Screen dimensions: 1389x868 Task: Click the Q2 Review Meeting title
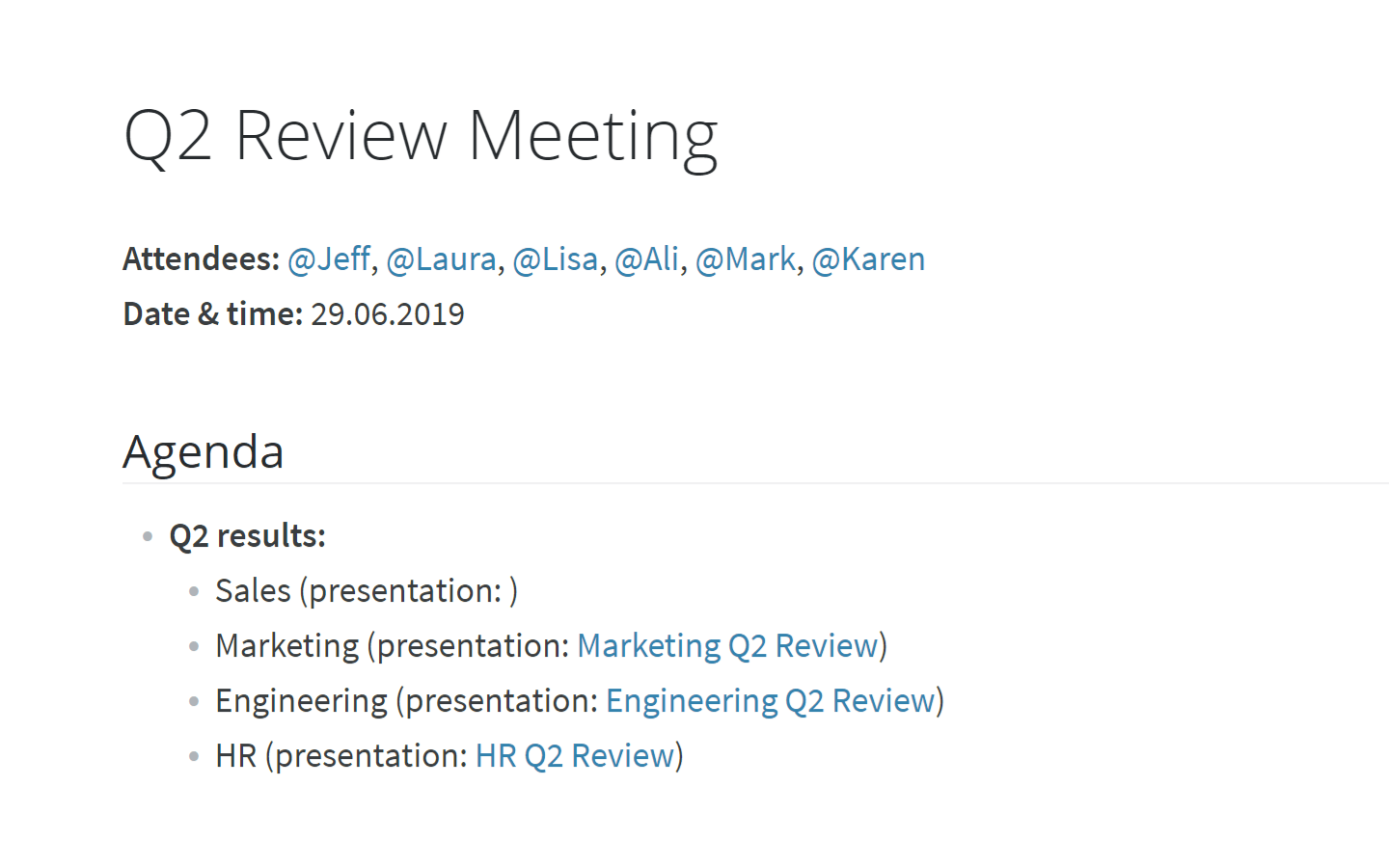pos(421,136)
